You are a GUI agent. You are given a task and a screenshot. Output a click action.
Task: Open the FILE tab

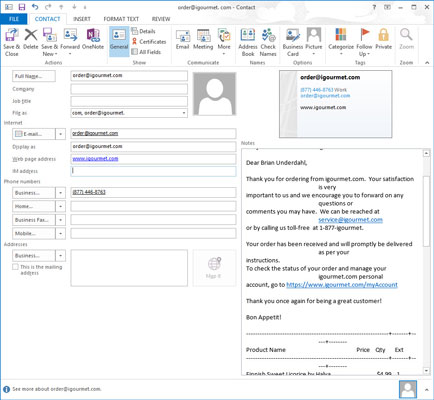coord(14,19)
